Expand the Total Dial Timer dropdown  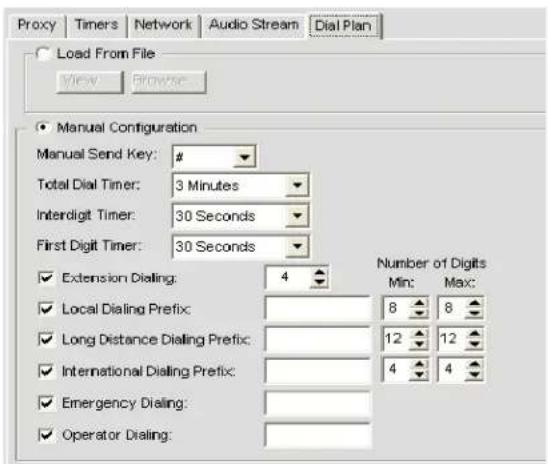(297, 185)
